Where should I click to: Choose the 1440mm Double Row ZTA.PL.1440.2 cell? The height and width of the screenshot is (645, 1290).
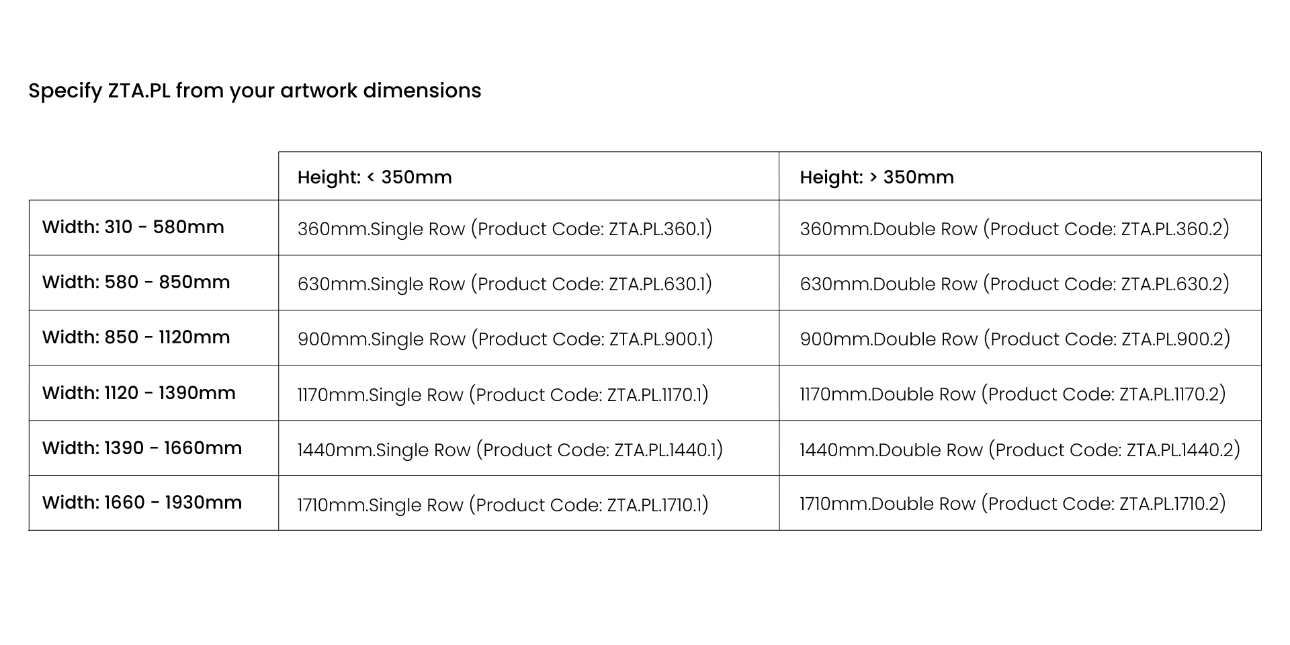pos(1019,449)
